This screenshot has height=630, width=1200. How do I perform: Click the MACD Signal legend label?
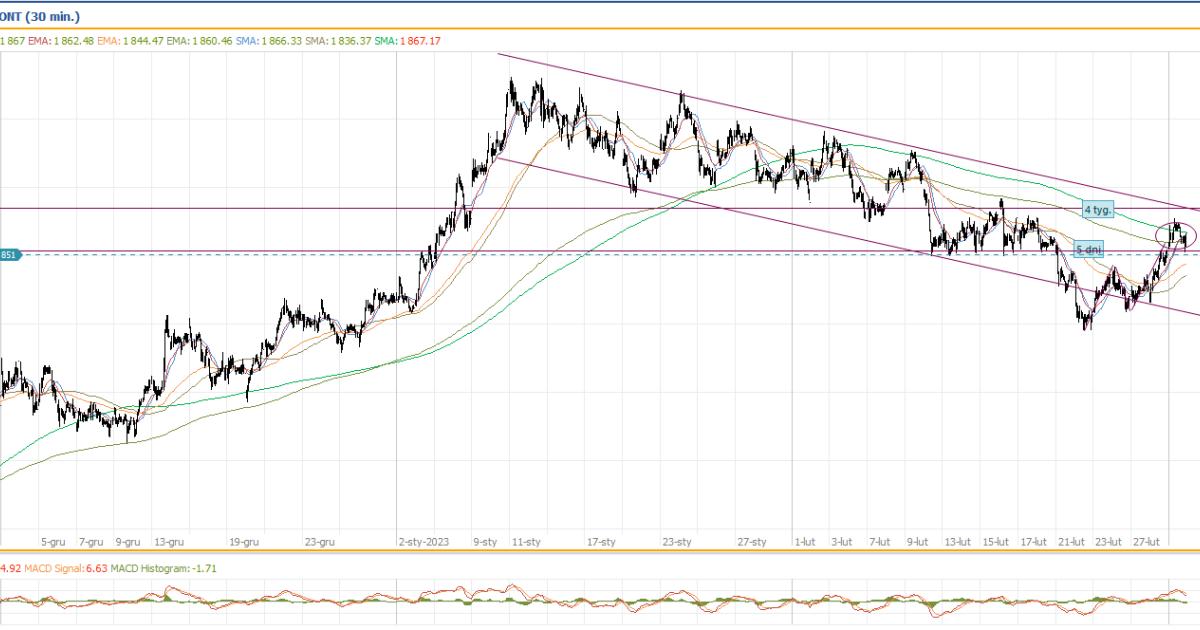(x=59, y=568)
